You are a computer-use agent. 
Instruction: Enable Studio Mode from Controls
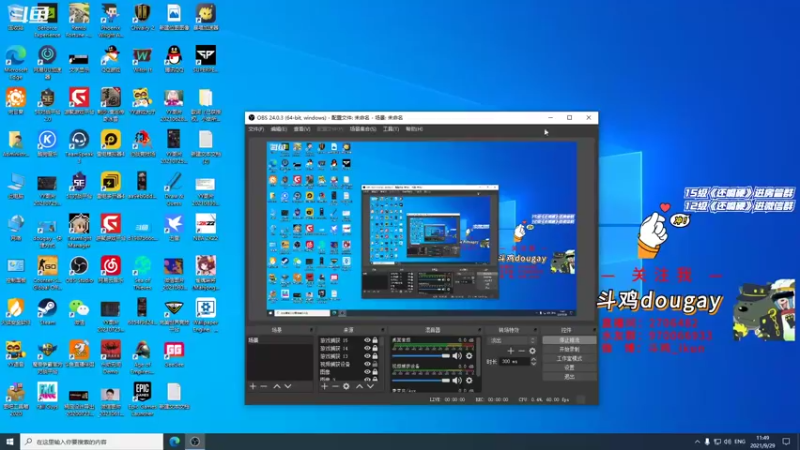[x=569, y=359]
